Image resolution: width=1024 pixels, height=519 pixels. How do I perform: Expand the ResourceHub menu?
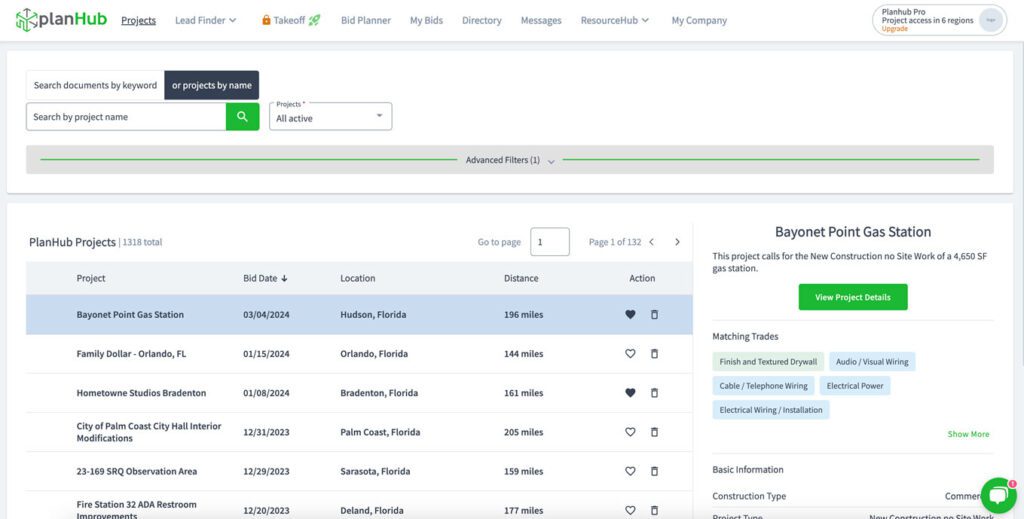click(x=615, y=20)
